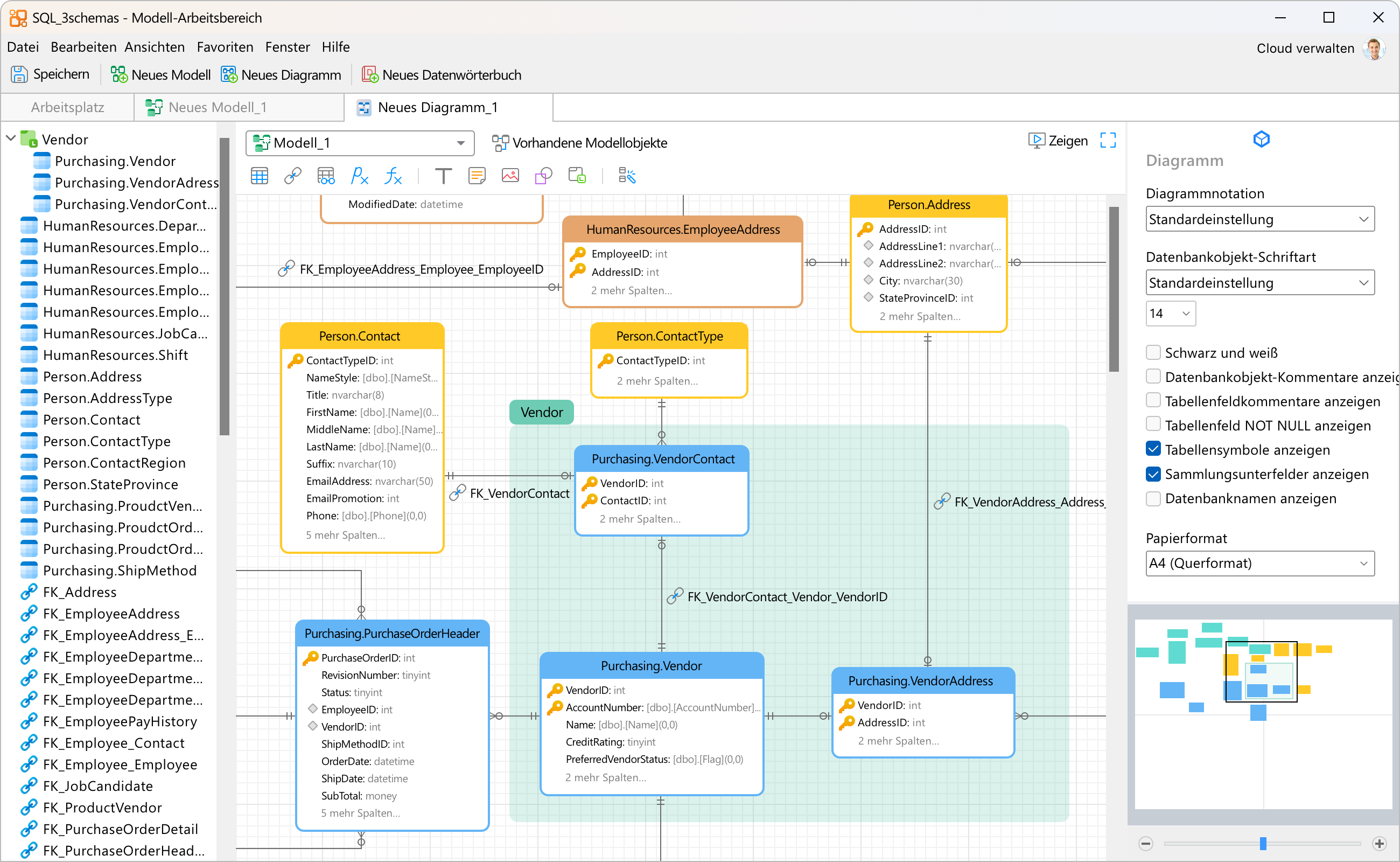Add a note with sticky note tool
Image resolution: width=1400 pixels, height=862 pixels.
pos(477,176)
